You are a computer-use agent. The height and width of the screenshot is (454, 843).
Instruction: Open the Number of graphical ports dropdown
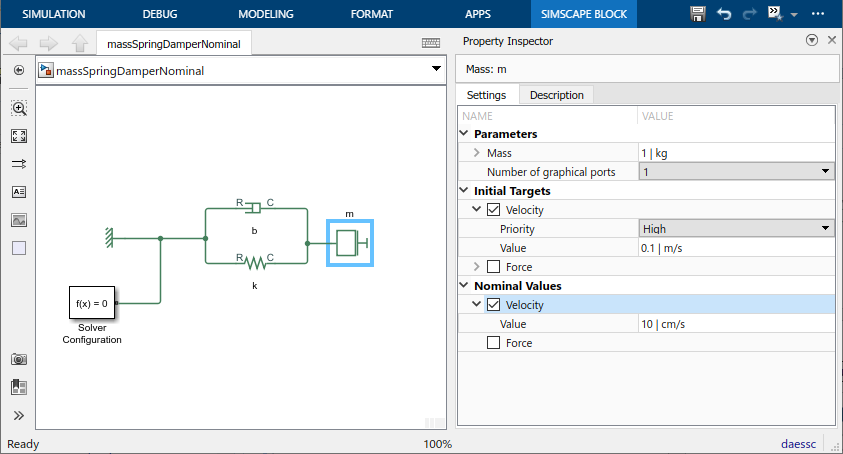(736, 172)
